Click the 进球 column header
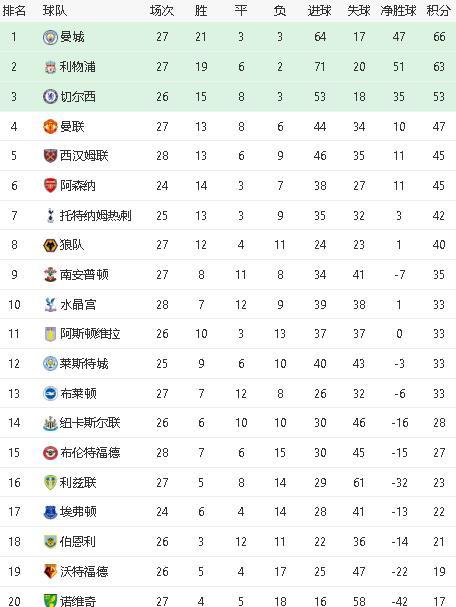 319,10
